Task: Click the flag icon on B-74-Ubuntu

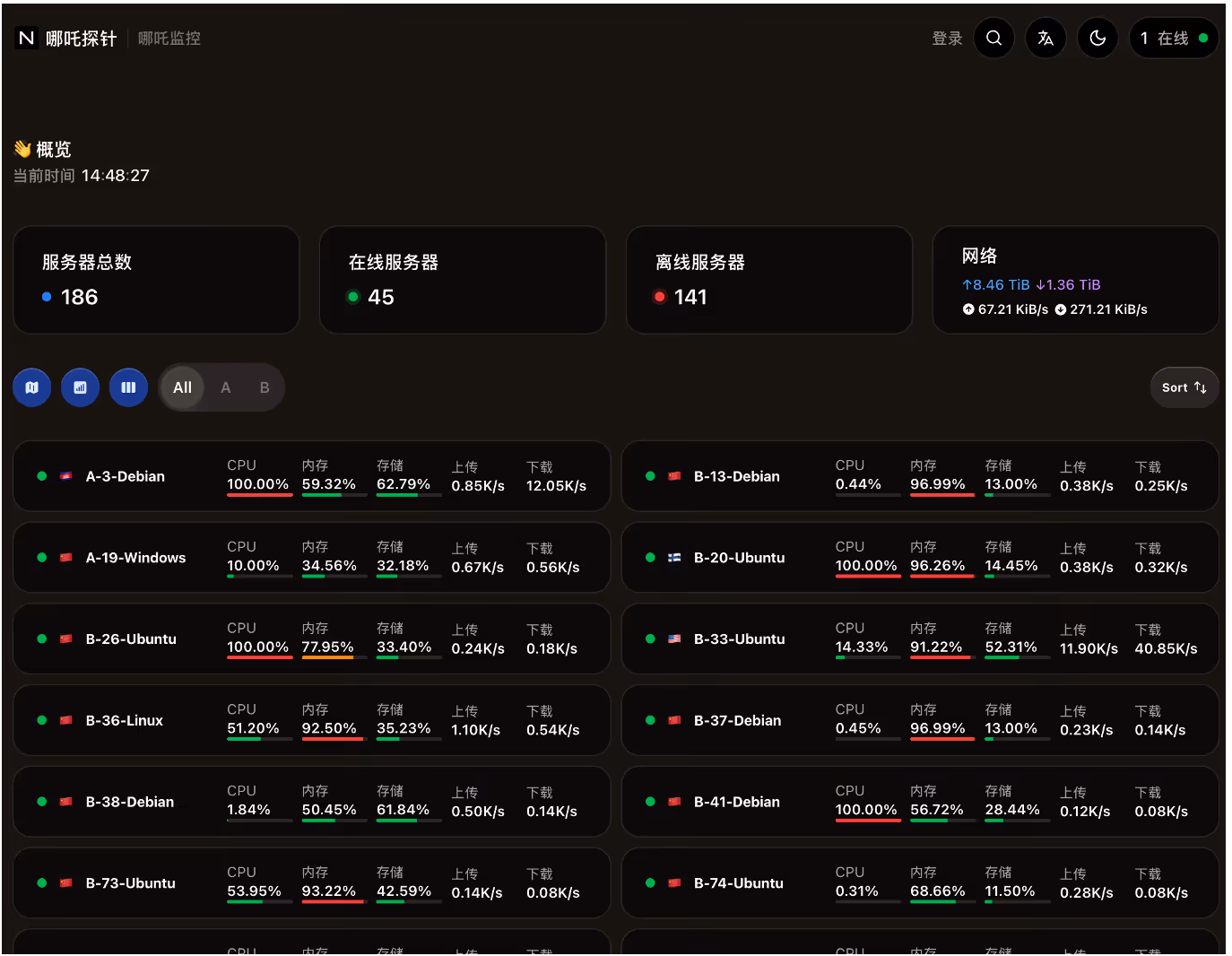Action: click(674, 883)
